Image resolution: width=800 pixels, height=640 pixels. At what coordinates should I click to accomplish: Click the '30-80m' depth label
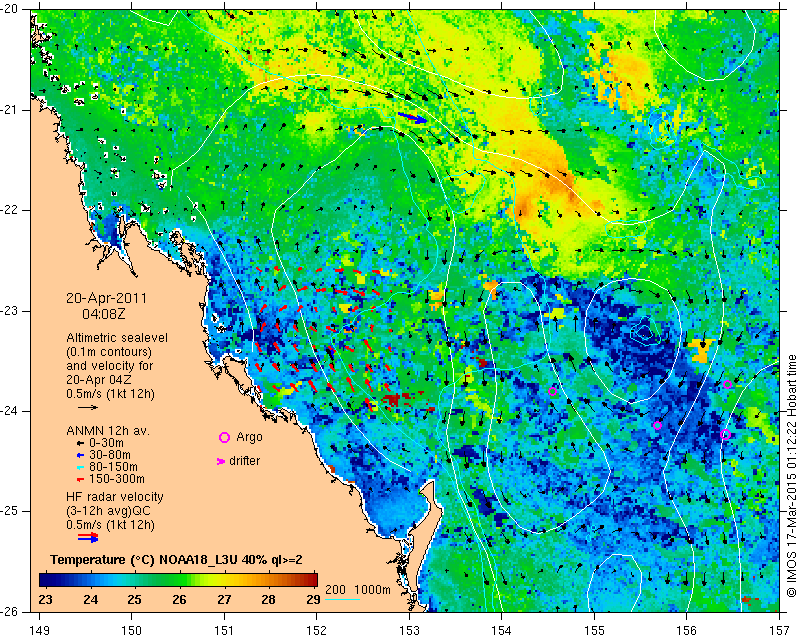pos(109,455)
